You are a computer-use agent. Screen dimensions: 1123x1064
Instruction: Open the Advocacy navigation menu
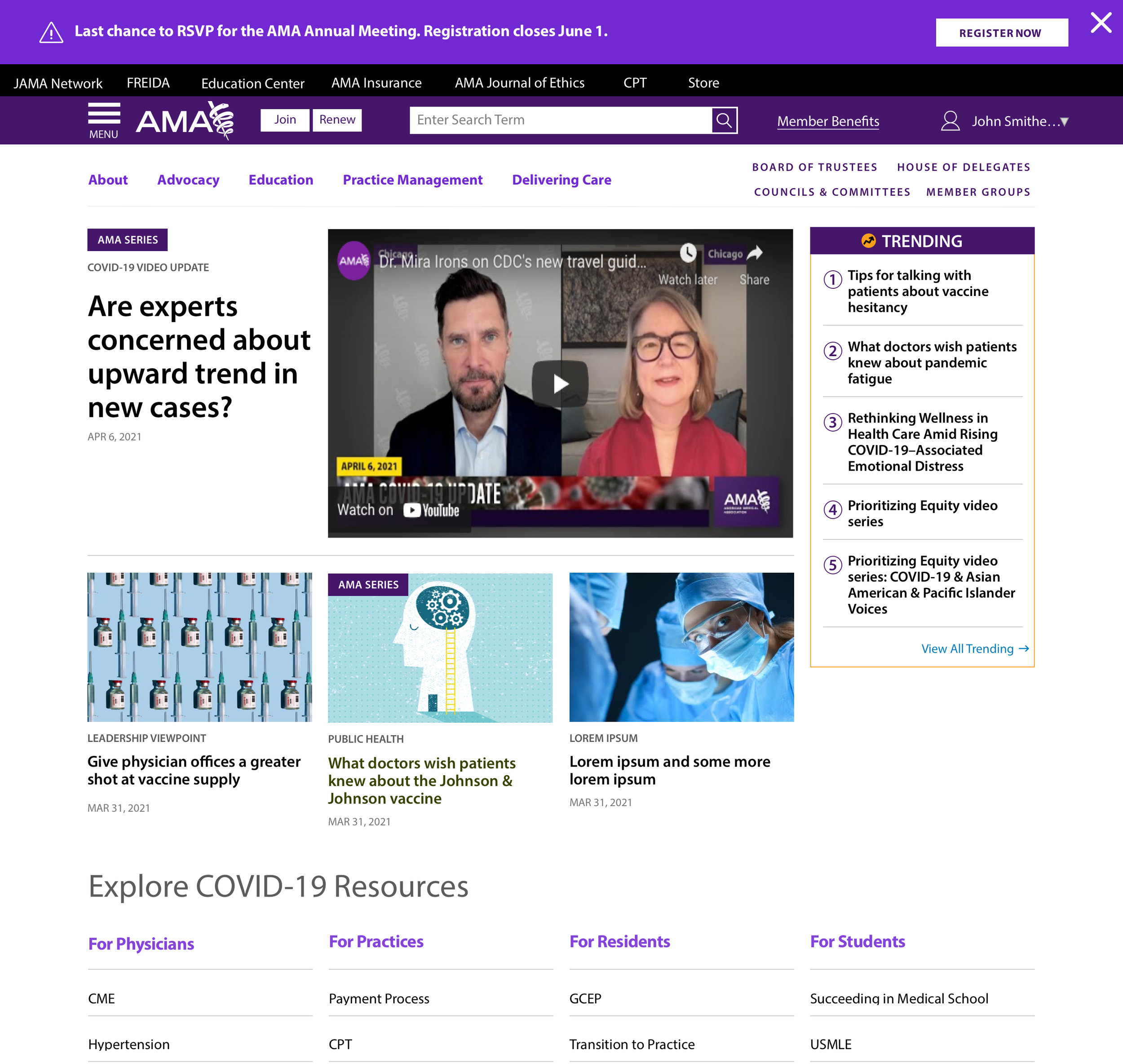pos(188,180)
